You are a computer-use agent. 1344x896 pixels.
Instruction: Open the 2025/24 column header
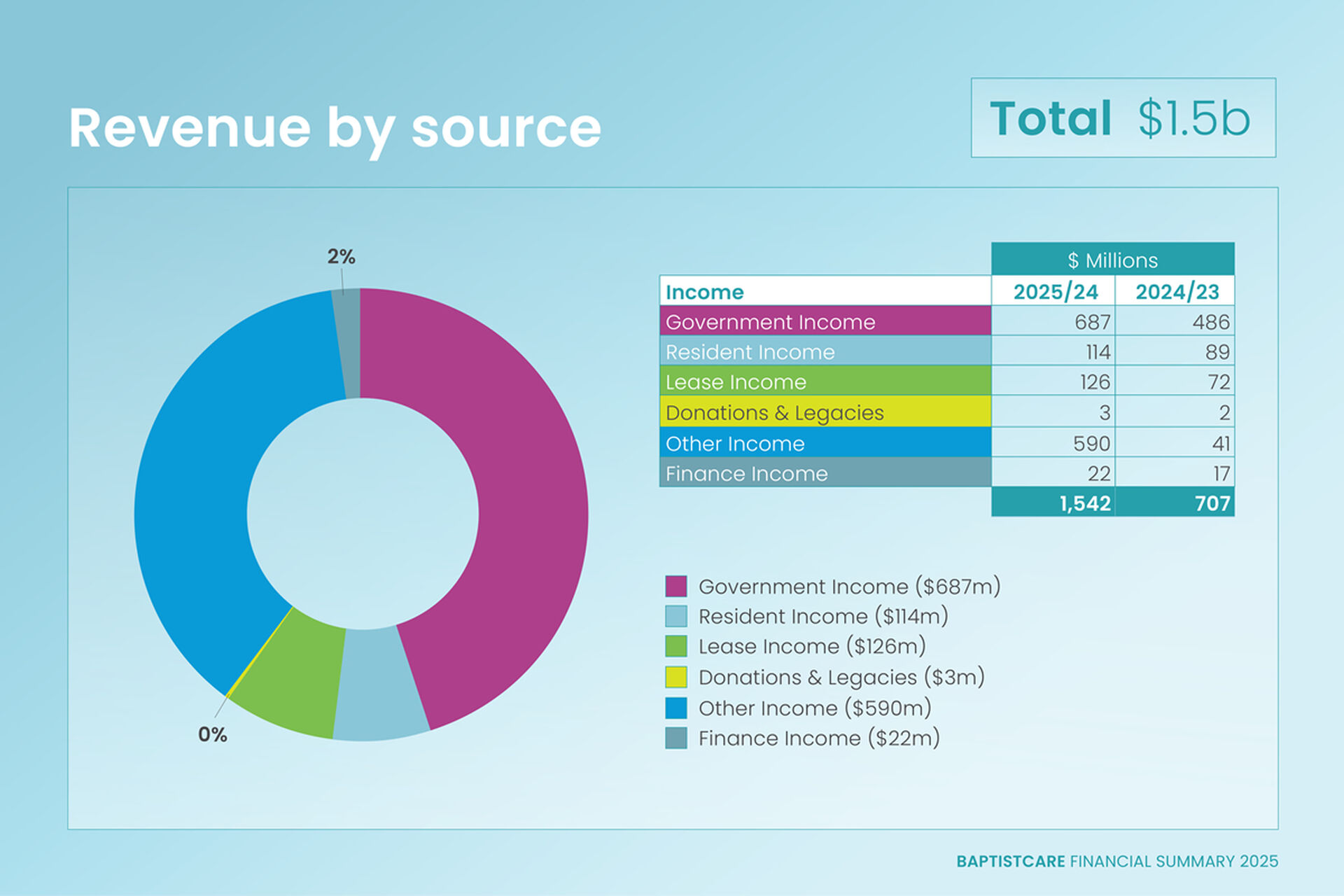1054,293
